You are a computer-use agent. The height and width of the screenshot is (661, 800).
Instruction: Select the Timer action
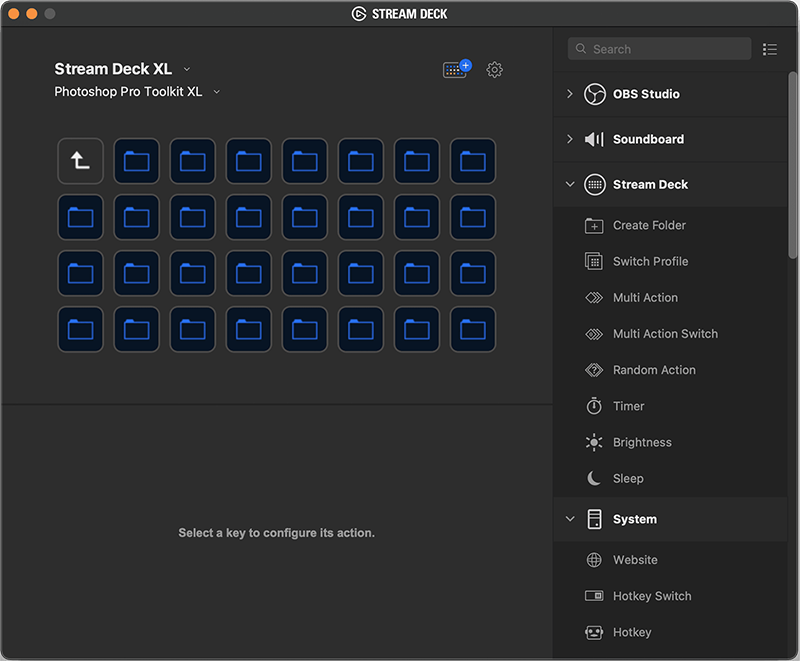click(628, 406)
